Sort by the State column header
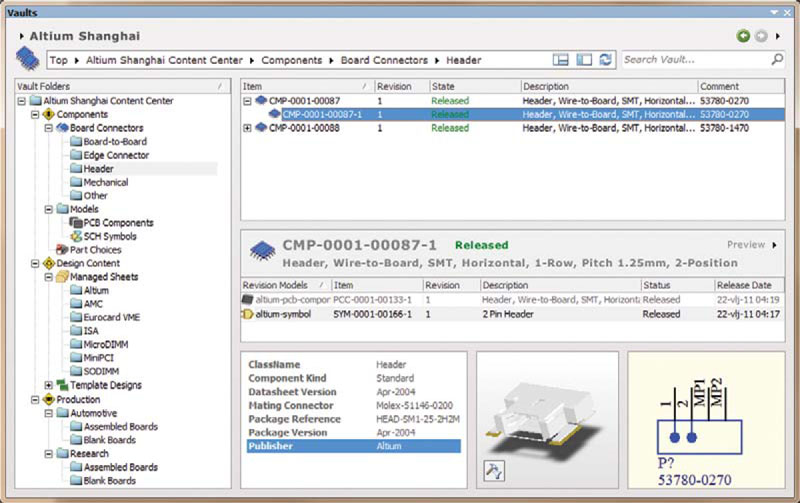800x503 pixels. [x=475, y=87]
